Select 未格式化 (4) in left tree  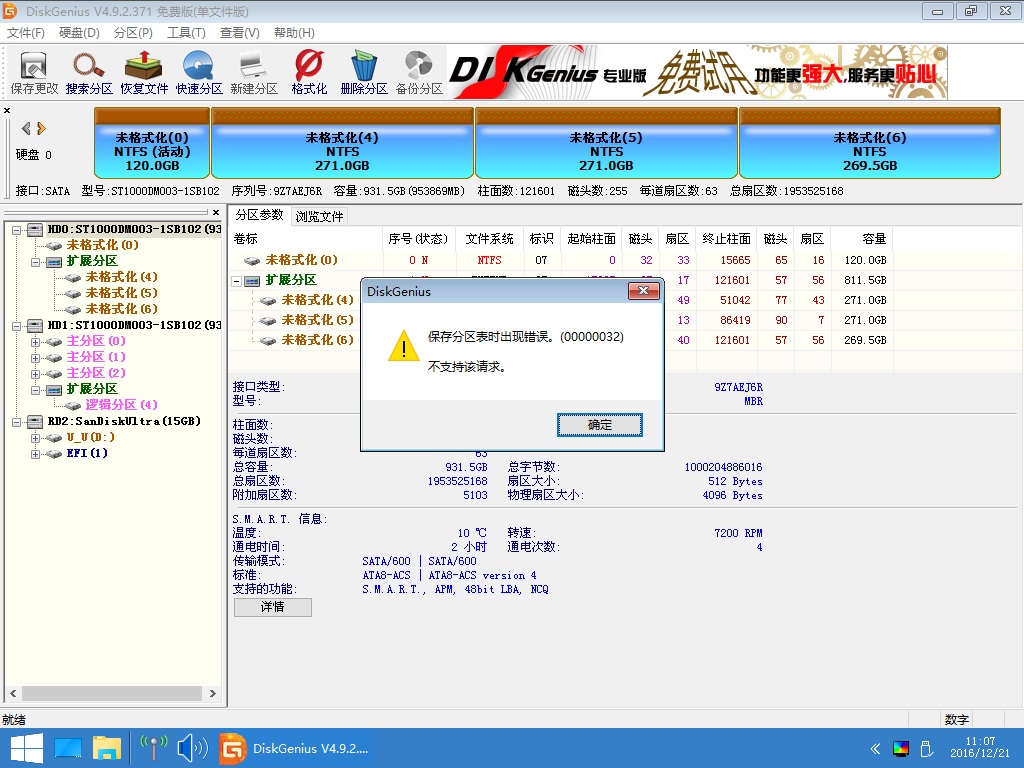[x=121, y=277]
